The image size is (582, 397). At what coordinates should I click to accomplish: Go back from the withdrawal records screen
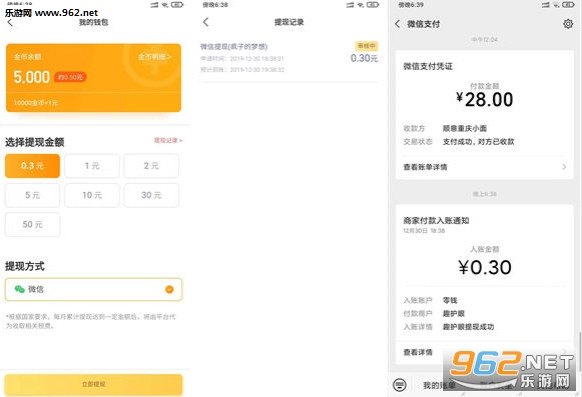206,22
